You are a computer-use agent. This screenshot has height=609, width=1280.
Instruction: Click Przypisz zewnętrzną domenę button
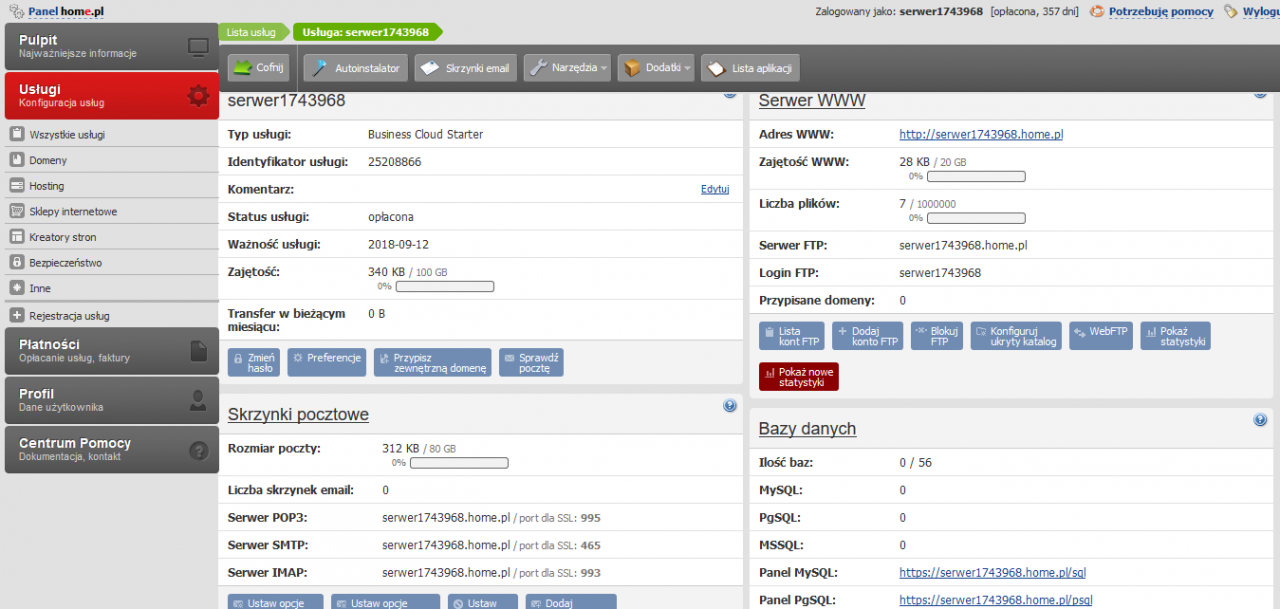433,362
